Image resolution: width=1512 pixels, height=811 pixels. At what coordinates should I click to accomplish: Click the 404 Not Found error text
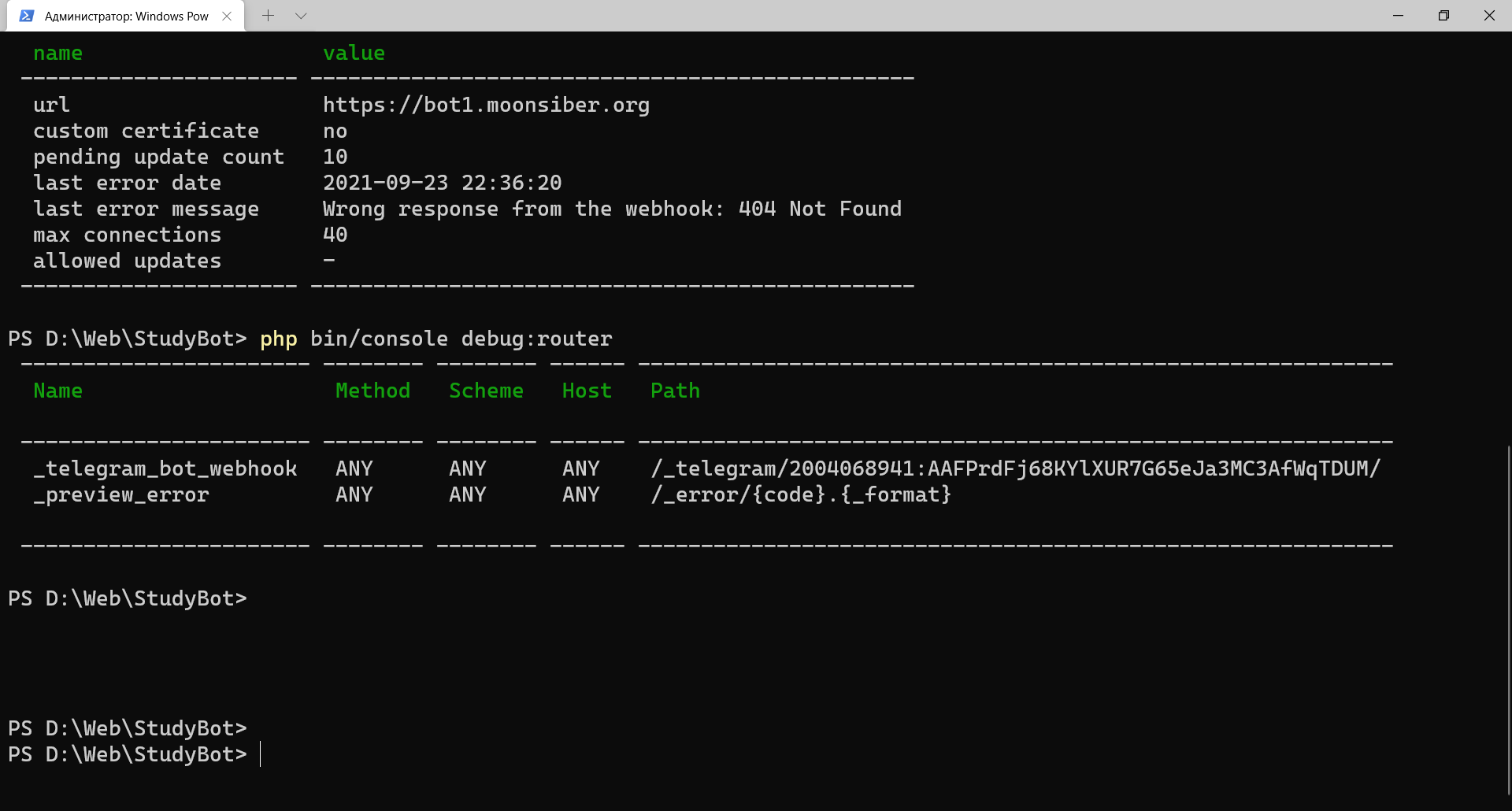coord(820,209)
